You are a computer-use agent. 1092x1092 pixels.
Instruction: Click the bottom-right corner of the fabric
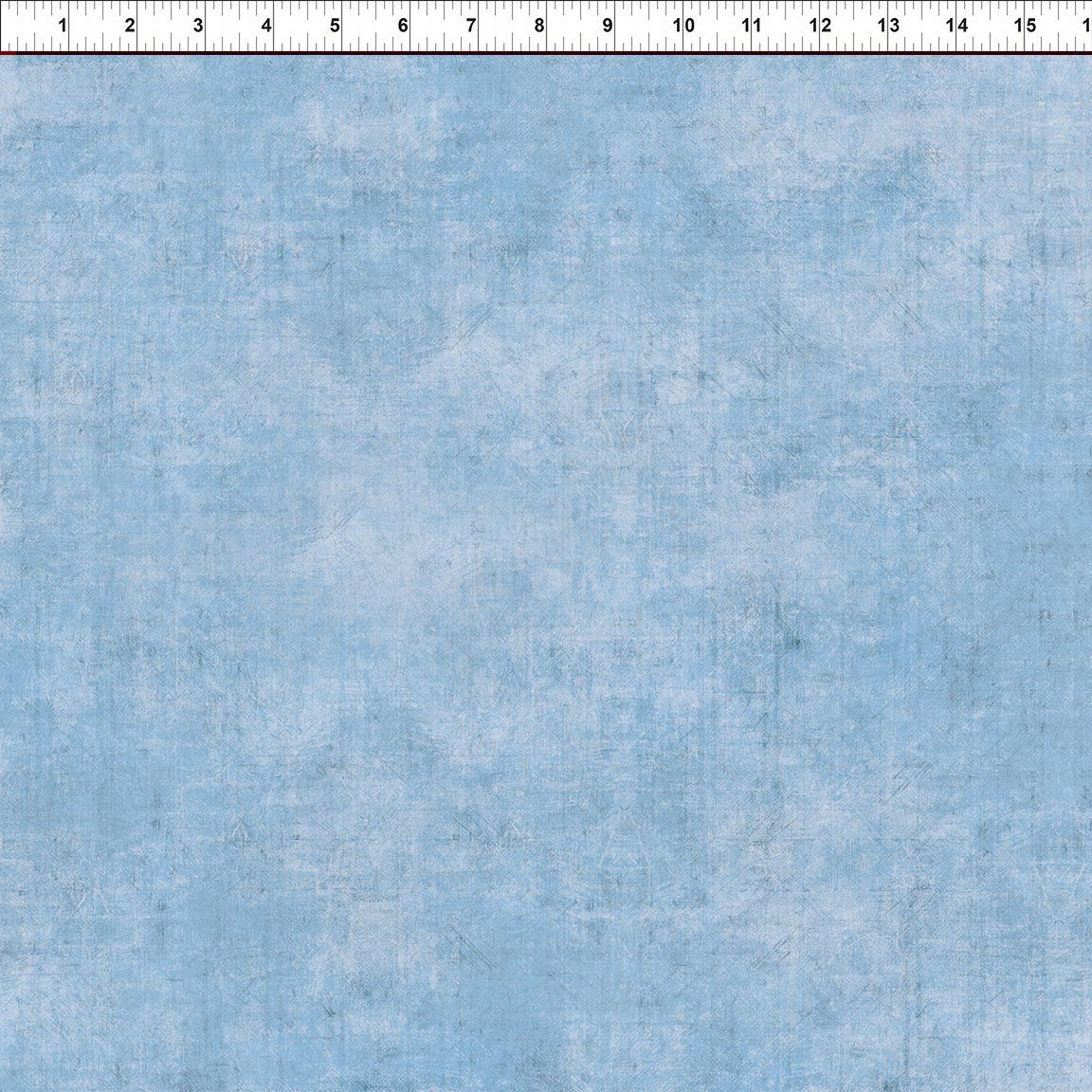(x=1088, y=1088)
